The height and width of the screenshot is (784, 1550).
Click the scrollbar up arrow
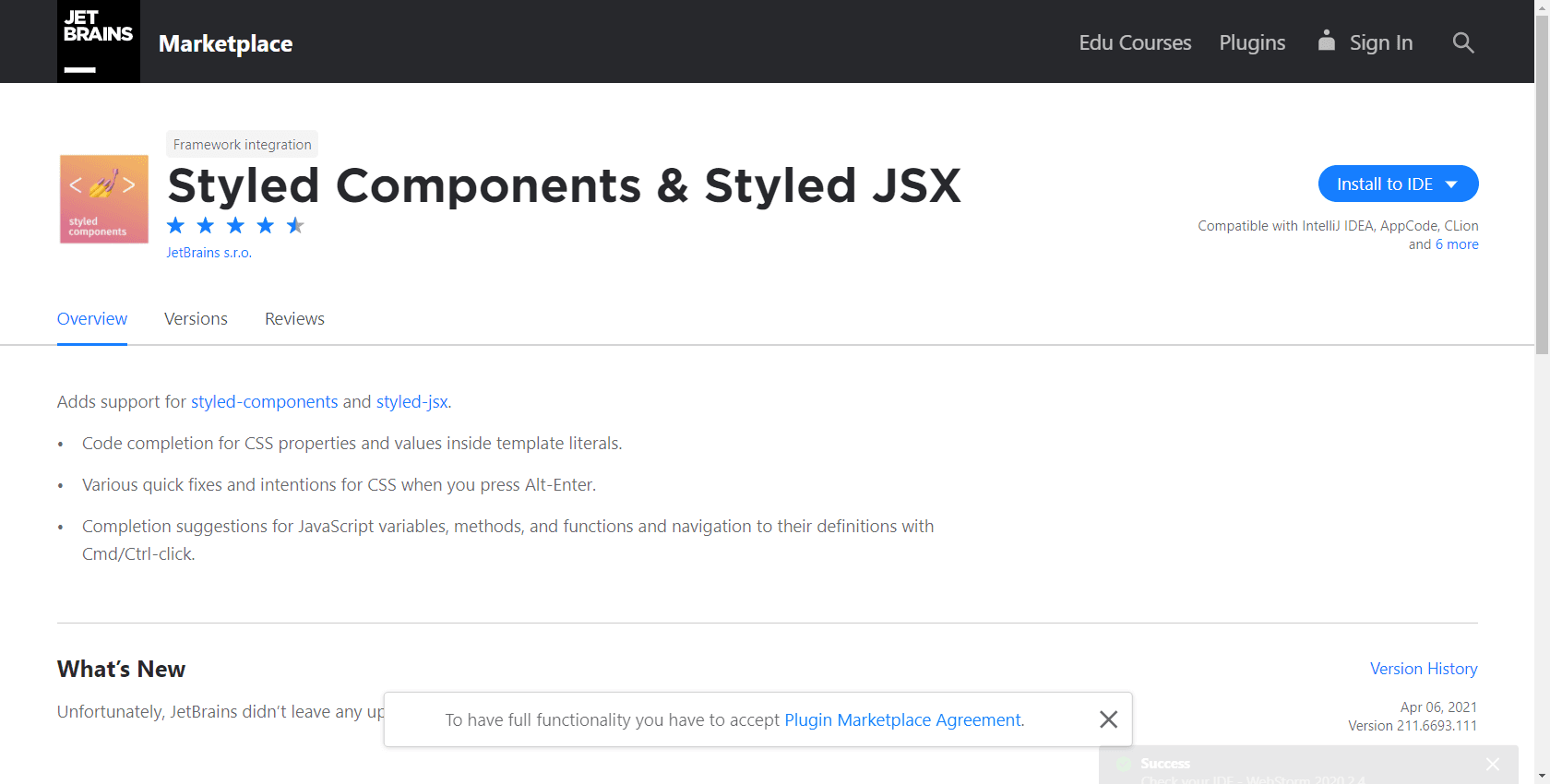(1542, 7)
